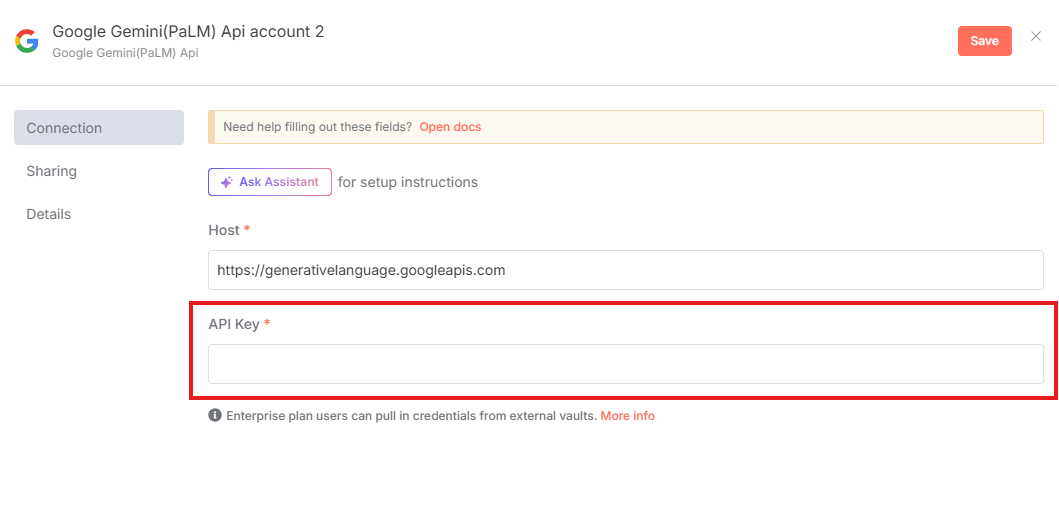Click the 'Need help filling out these fields?' text
This screenshot has width=1059, height=517.
(x=317, y=127)
